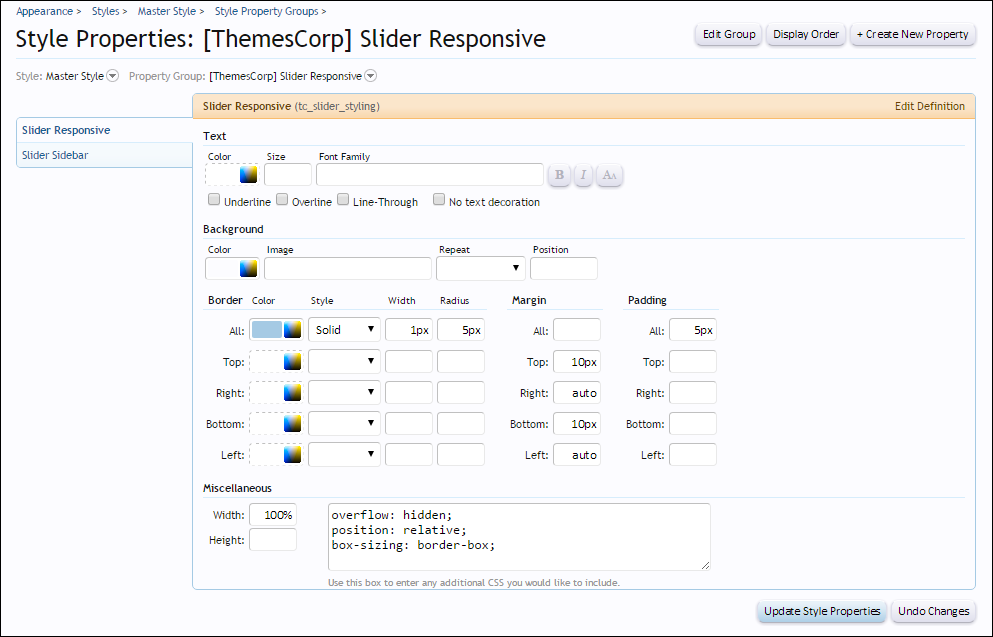Check No text decoration
The image size is (993, 637).
pyautogui.click(x=439, y=200)
